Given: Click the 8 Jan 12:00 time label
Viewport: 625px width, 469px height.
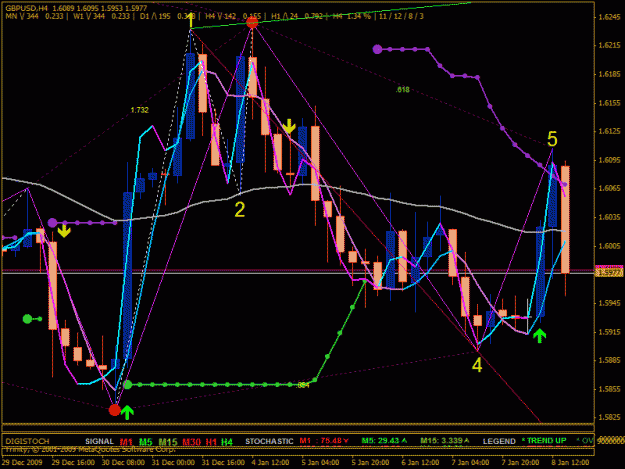Looking at the screenshot, I should (571, 462).
